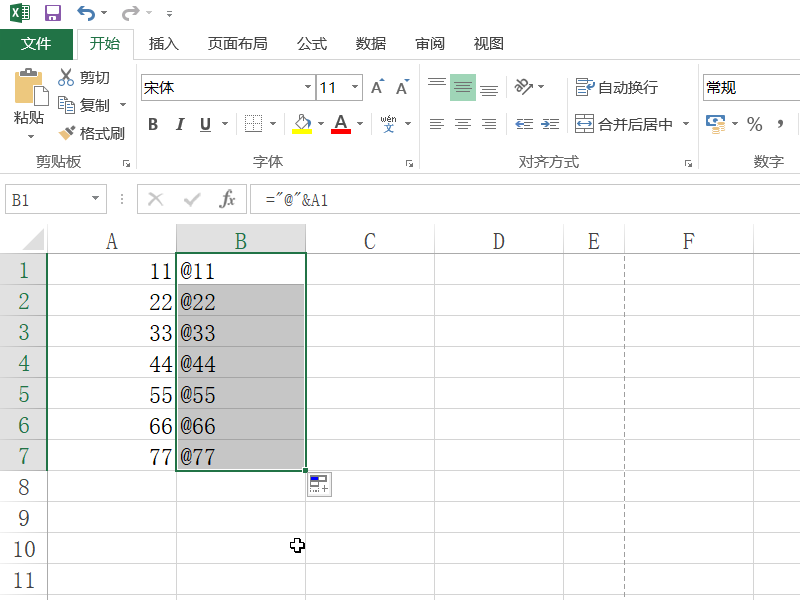The image size is (800, 600).
Task: Click the fx insert function icon
Action: [x=228, y=199]
